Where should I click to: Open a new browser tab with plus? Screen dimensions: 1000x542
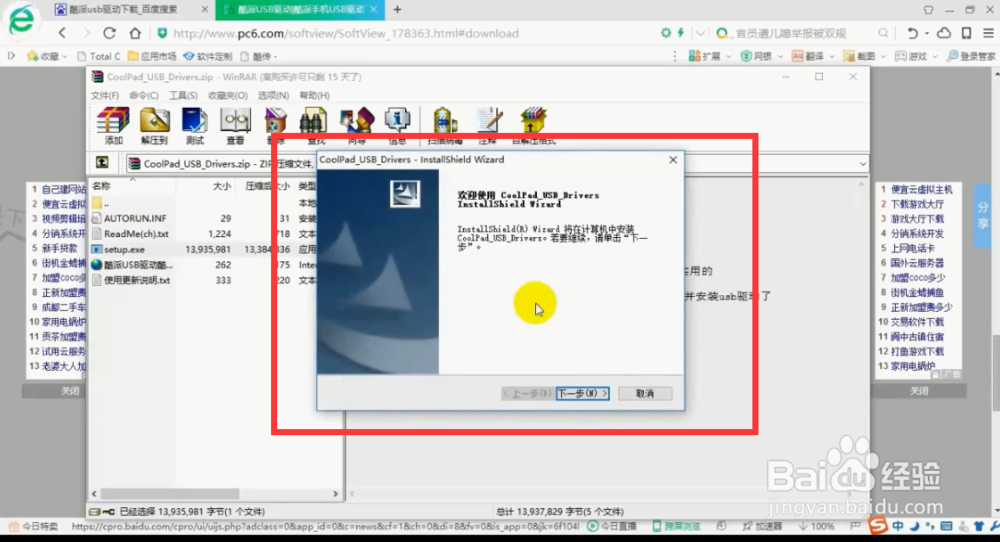click(397, 10)
